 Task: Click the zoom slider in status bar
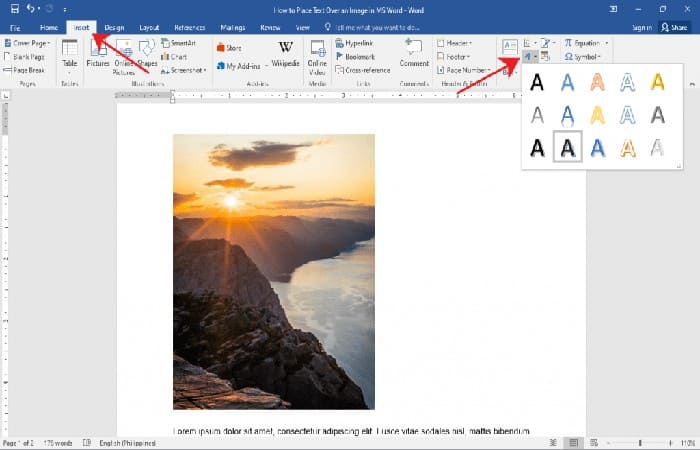coord(640,441)
